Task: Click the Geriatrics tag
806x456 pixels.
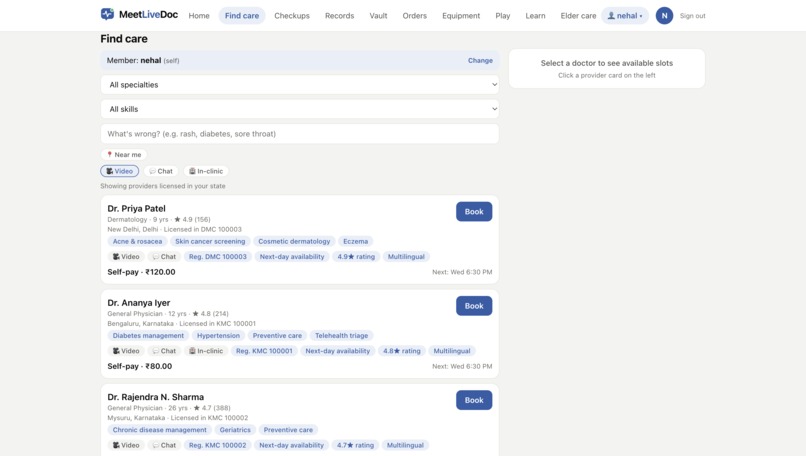Action: (x=235, y=430)
